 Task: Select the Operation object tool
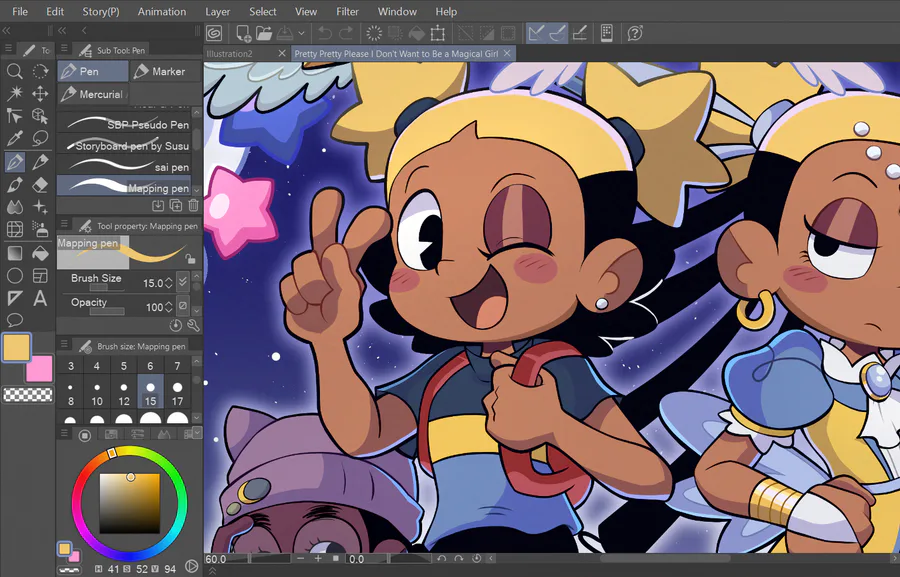coord(15,116)
